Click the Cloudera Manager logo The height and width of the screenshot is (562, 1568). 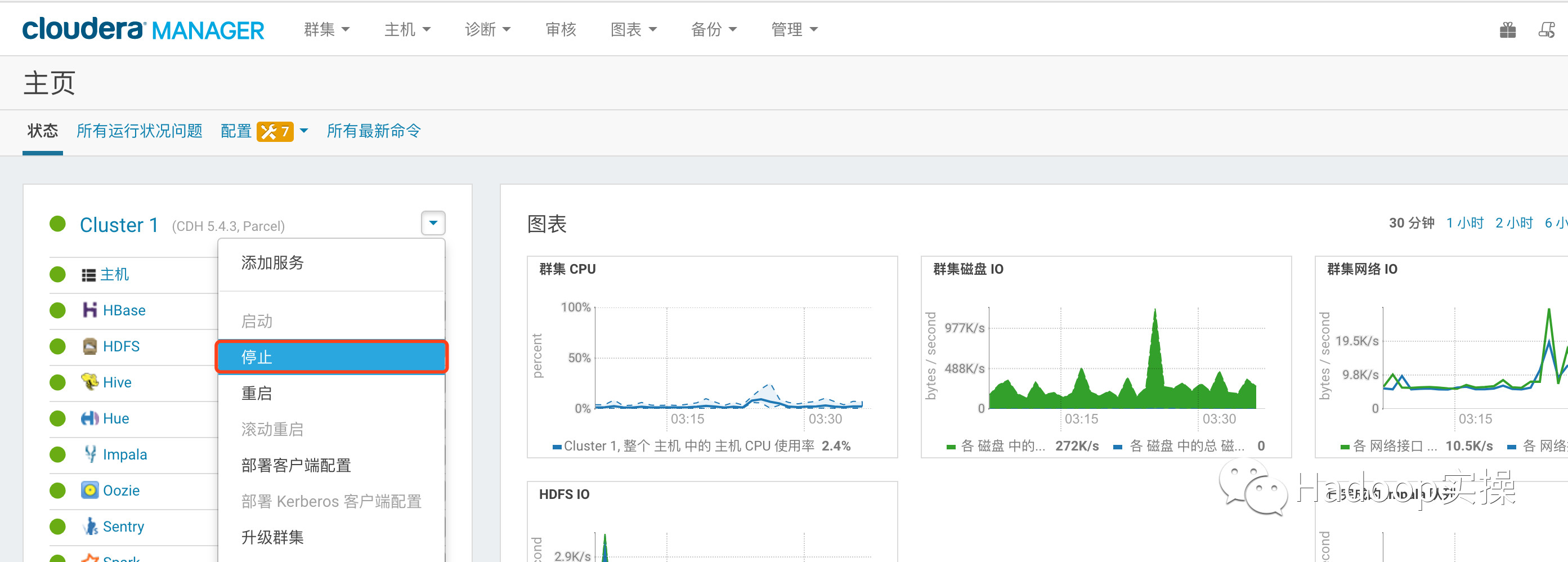[143, 29]
